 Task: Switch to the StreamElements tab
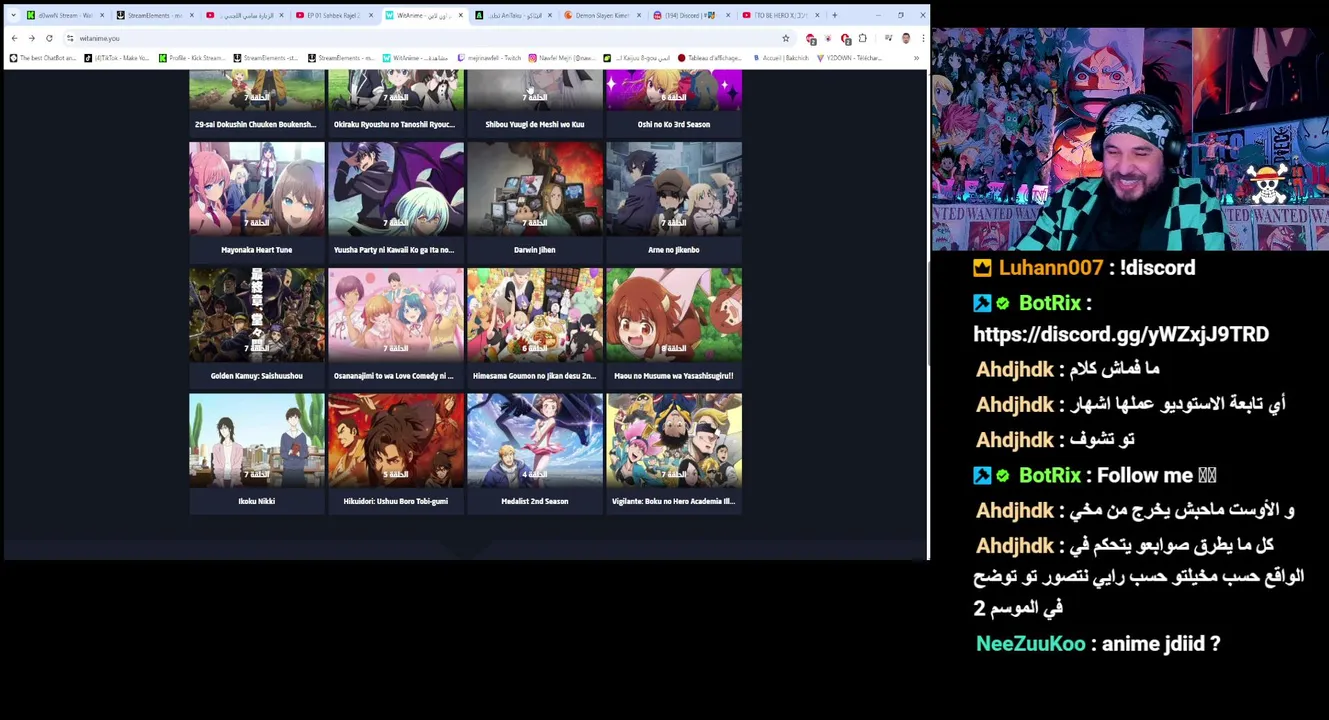tap(154, 15)
